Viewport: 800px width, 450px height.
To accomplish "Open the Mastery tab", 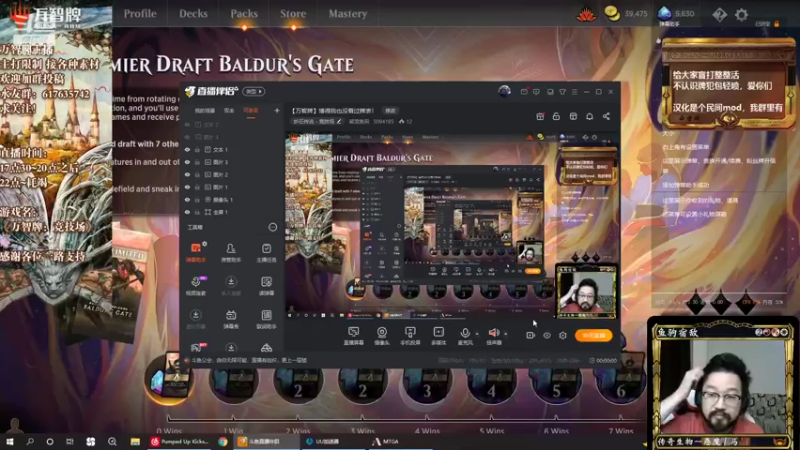I will [x=347, y=14].
